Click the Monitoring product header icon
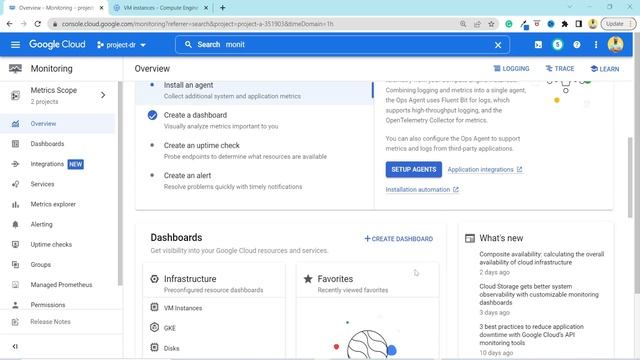 point(15,69)
